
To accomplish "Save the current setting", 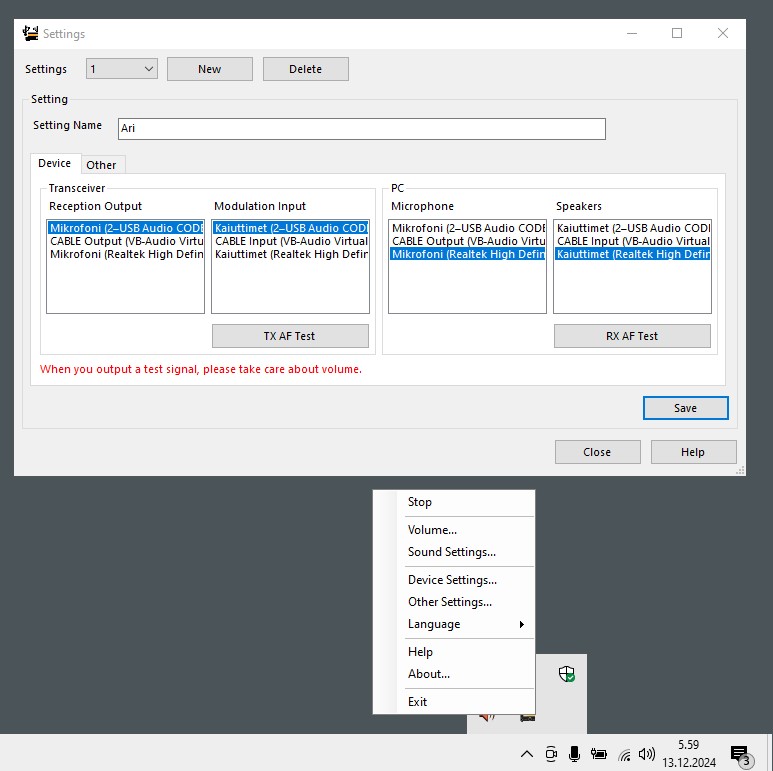I will pyautogui.click(x=685, y=408).
